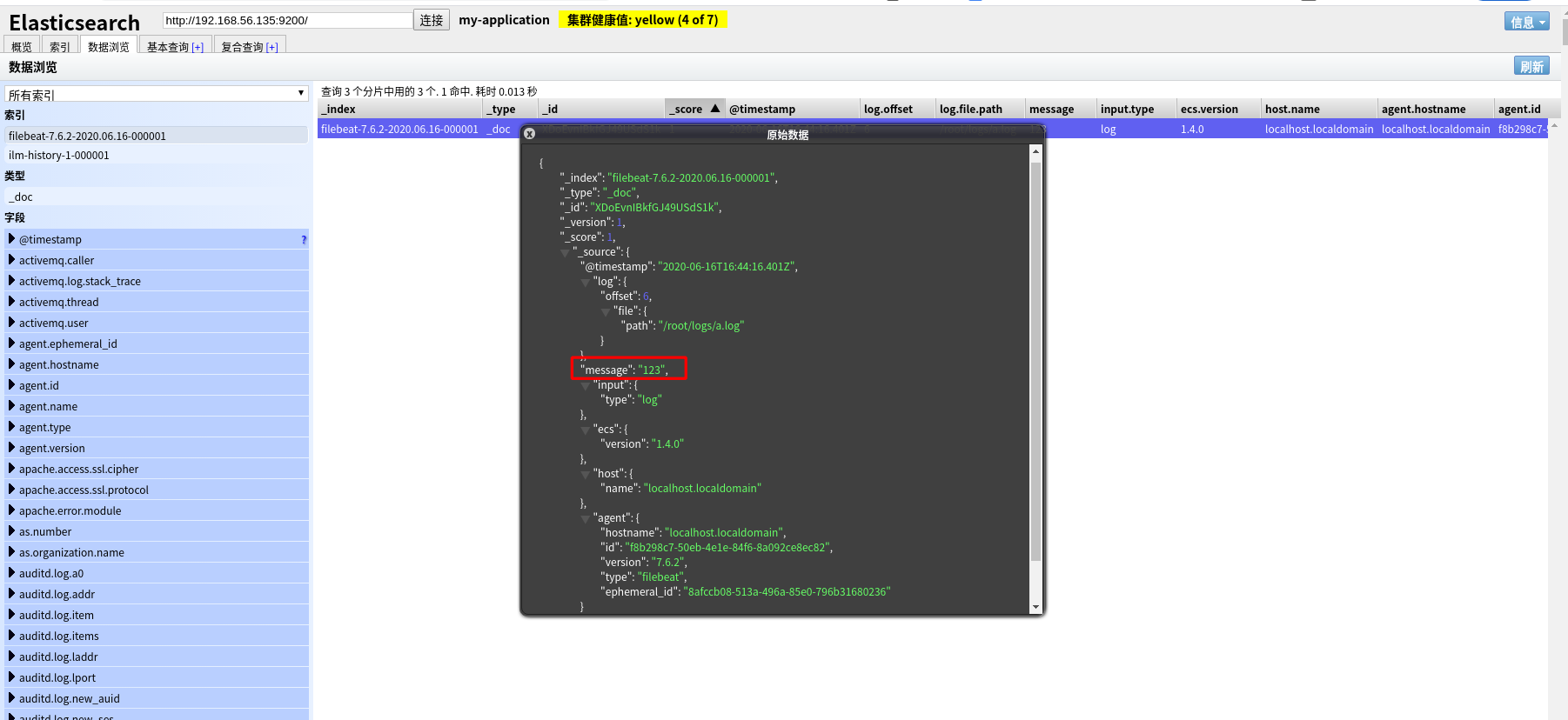Select the _doc type filter
The height and width of the screenshot is (720, 1568).
157,197
